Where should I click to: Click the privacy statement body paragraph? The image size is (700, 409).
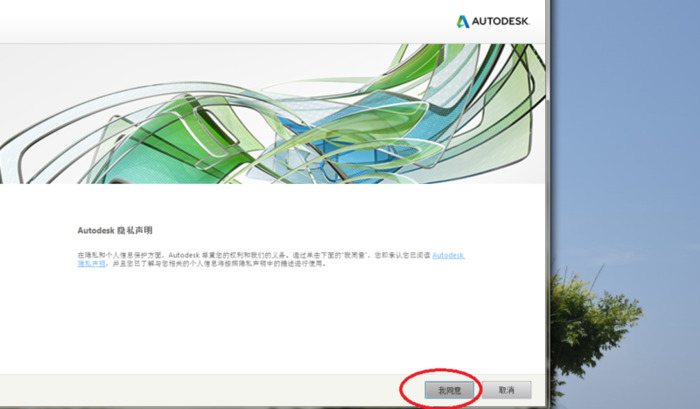click(250, 256)
